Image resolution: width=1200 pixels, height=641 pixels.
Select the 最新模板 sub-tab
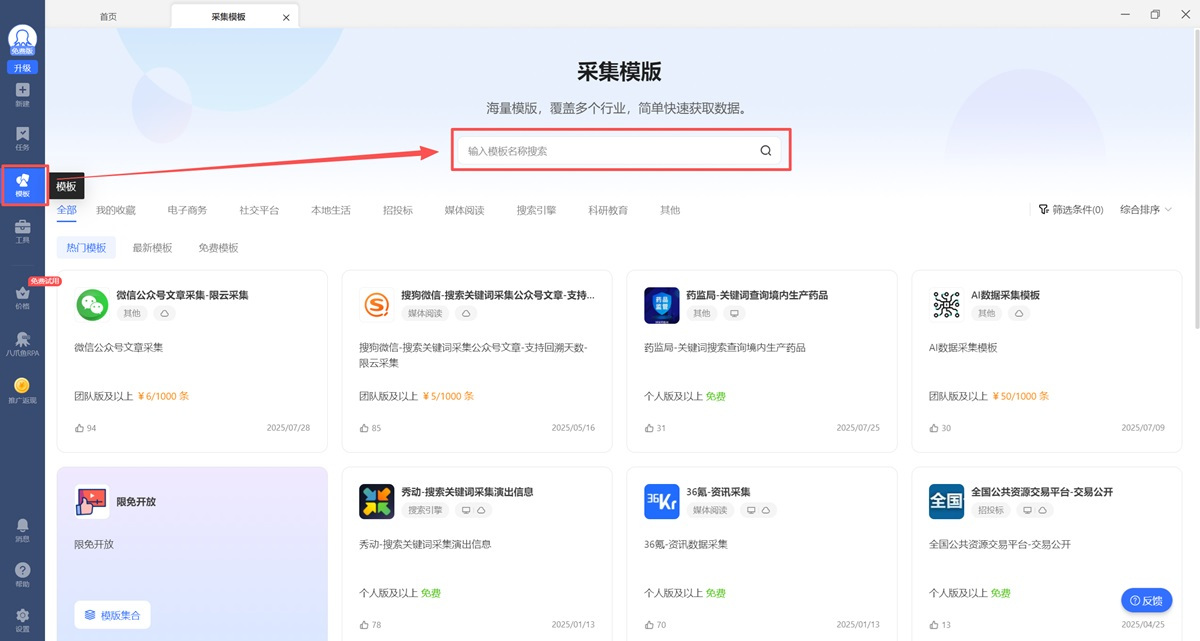point(152,248)
